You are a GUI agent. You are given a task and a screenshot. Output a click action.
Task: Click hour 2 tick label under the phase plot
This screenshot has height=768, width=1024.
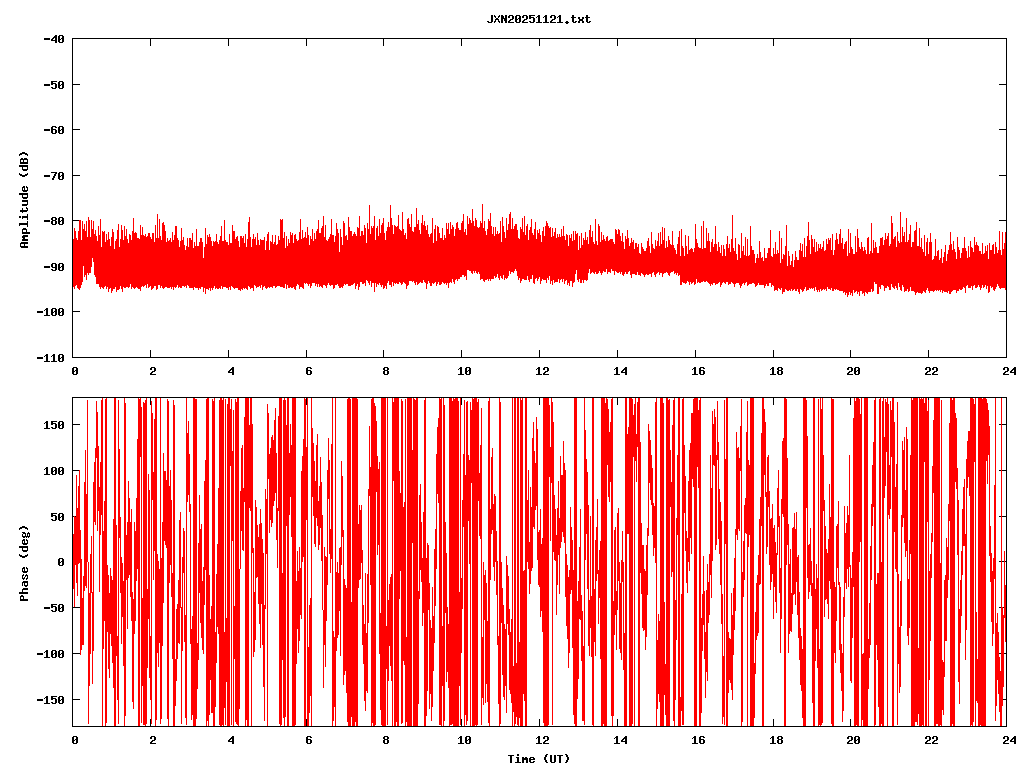pyautogui.click(x=152, y=740)
